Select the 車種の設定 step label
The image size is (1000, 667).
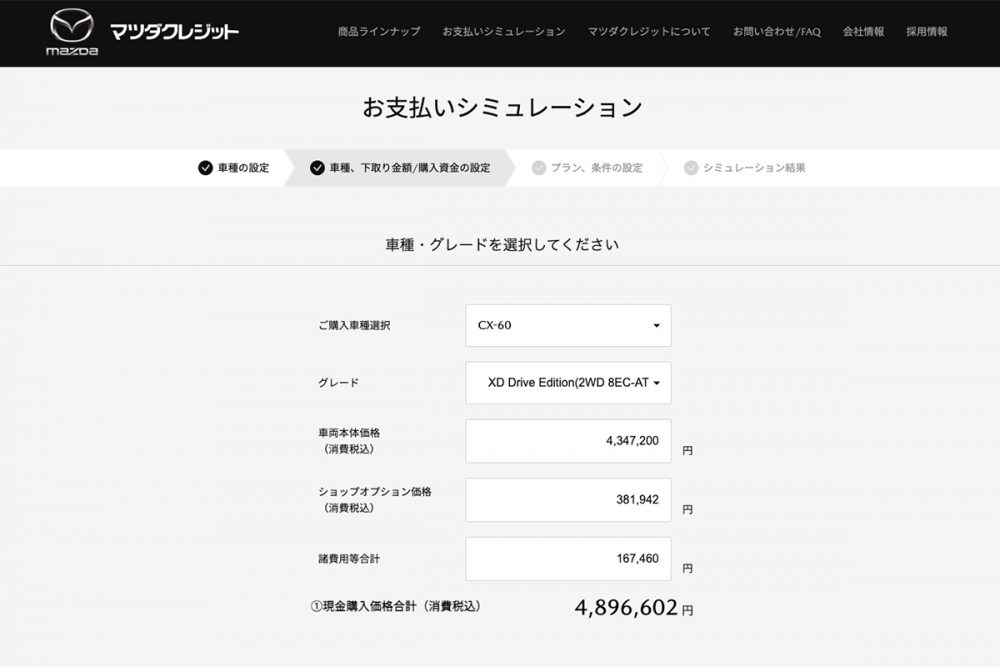(x=244, y=168)
